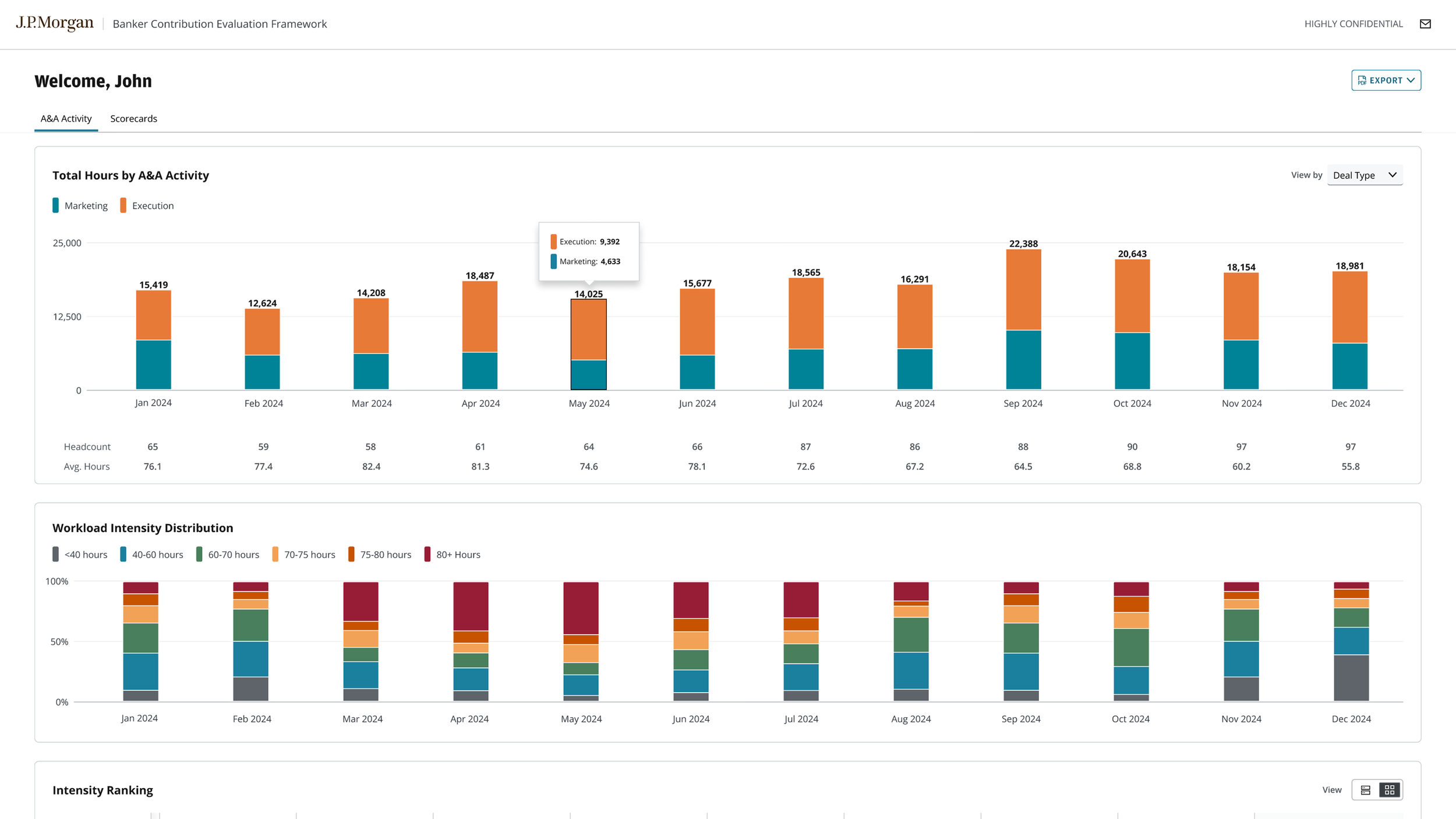1456x819 pixels.
Task: Click the Aug 2024 total hours bar
Action: tap(914, 337)
